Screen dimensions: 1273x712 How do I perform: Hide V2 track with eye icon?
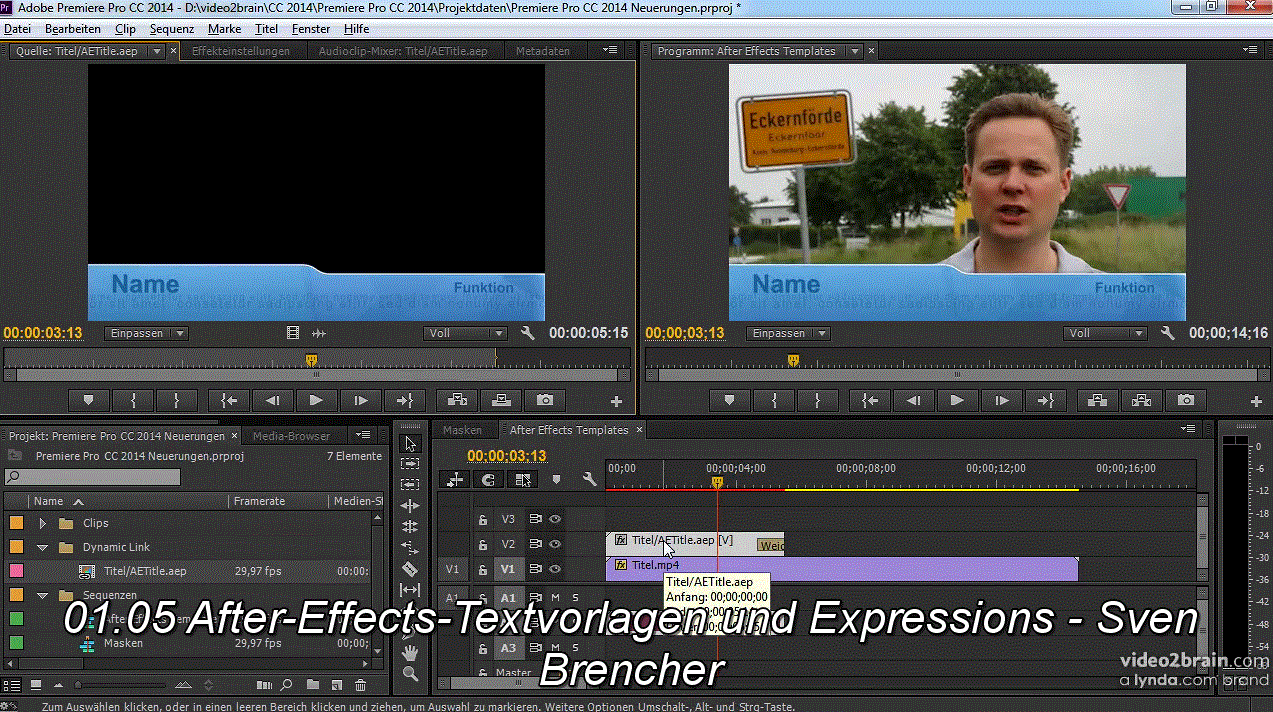555,544
